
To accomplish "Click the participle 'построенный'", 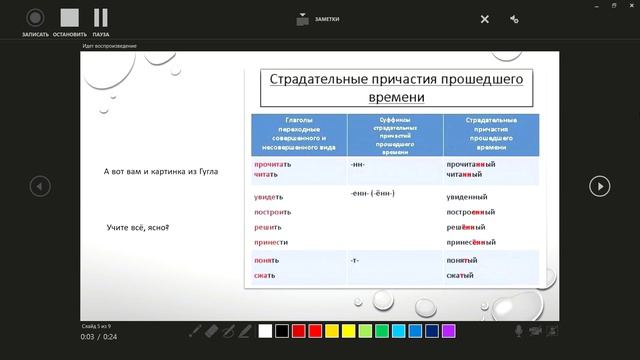I will point(471,212).
